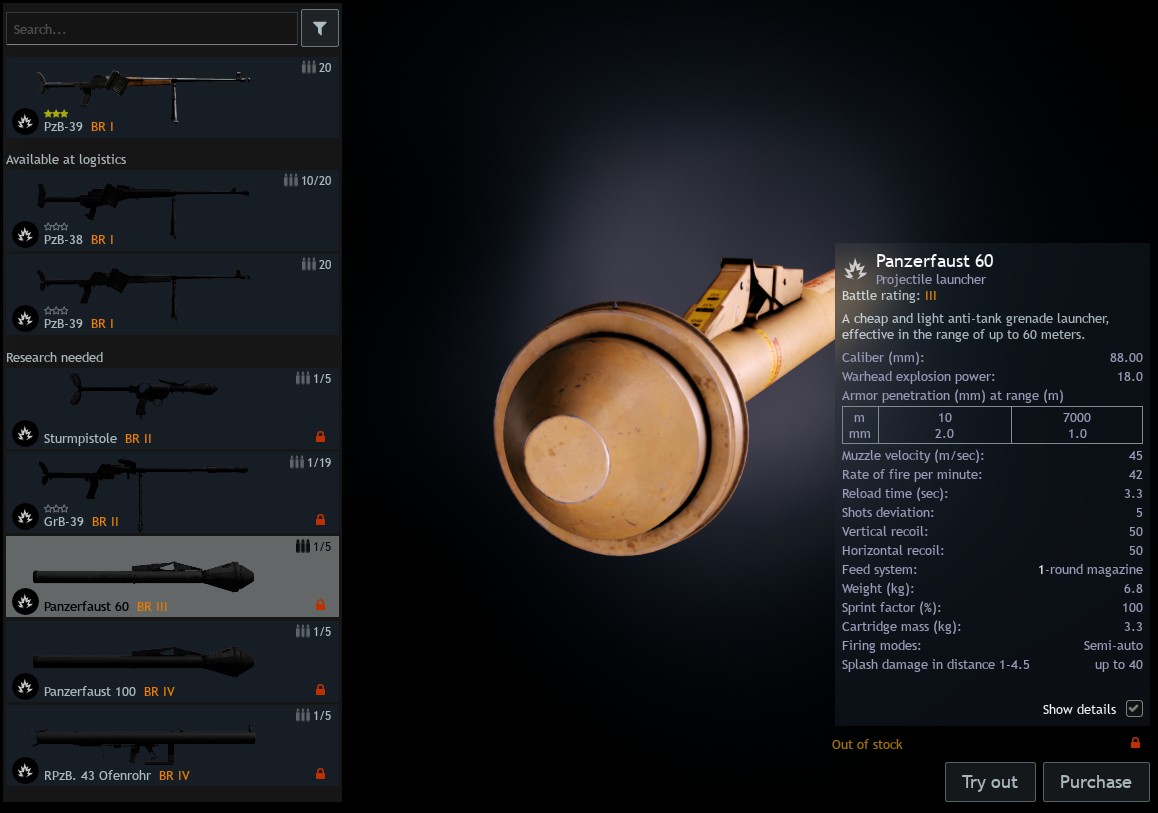Click the Purchase button
The height and width of the screenshot is (813, 1158).
tap(1096, 782)
